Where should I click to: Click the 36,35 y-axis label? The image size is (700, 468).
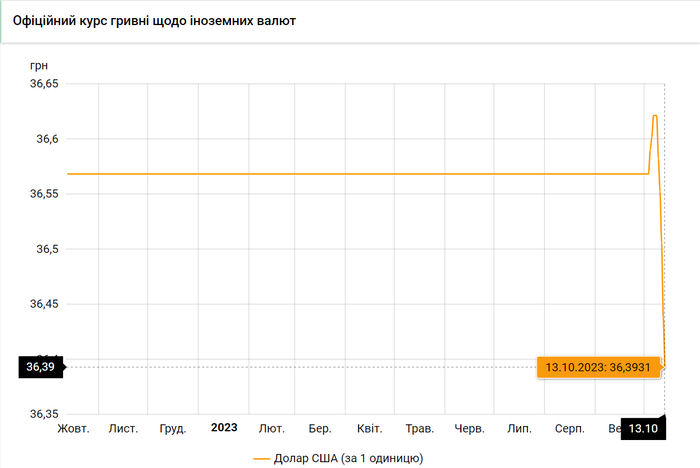click(44, 413)
